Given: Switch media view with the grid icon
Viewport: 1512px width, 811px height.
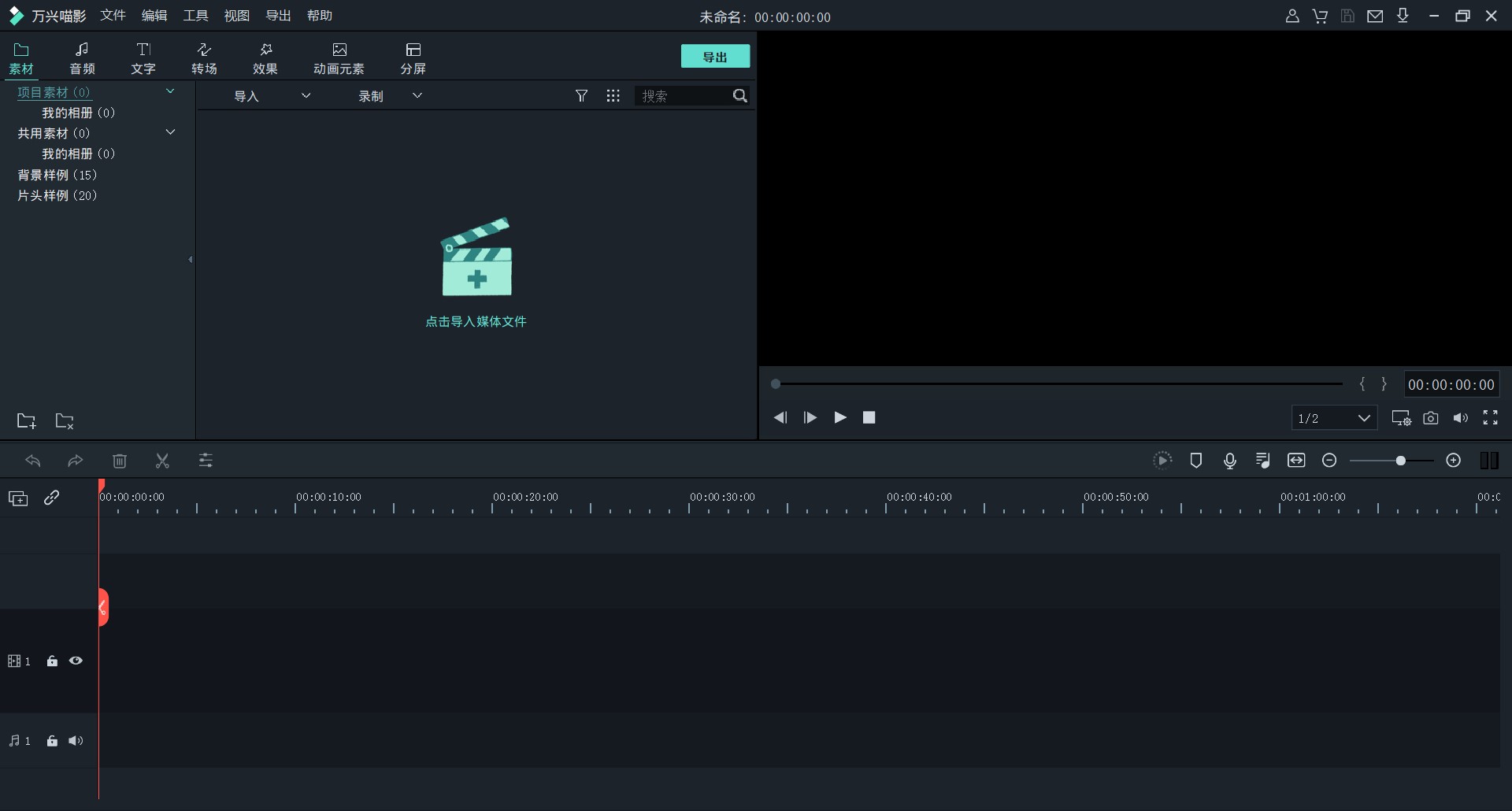Looking at the screenshot, I should tap(613, 96).
